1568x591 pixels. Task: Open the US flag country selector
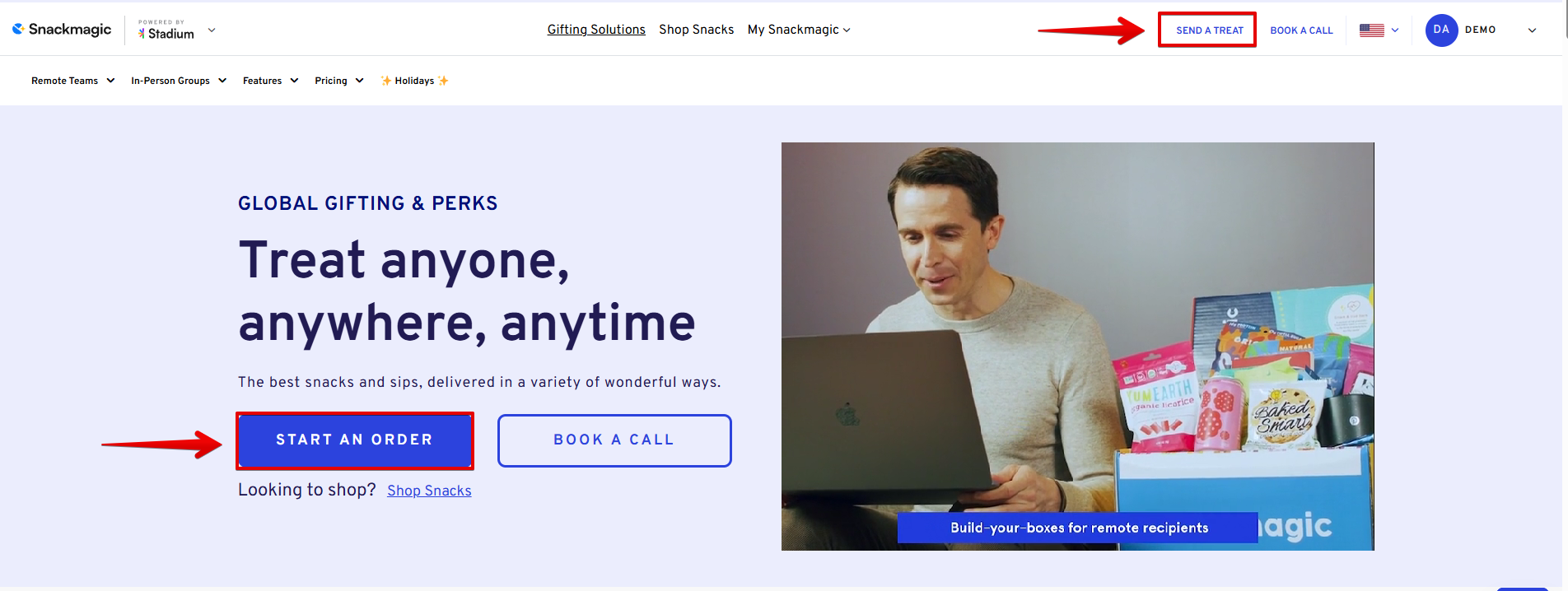tap(1379, 30)
